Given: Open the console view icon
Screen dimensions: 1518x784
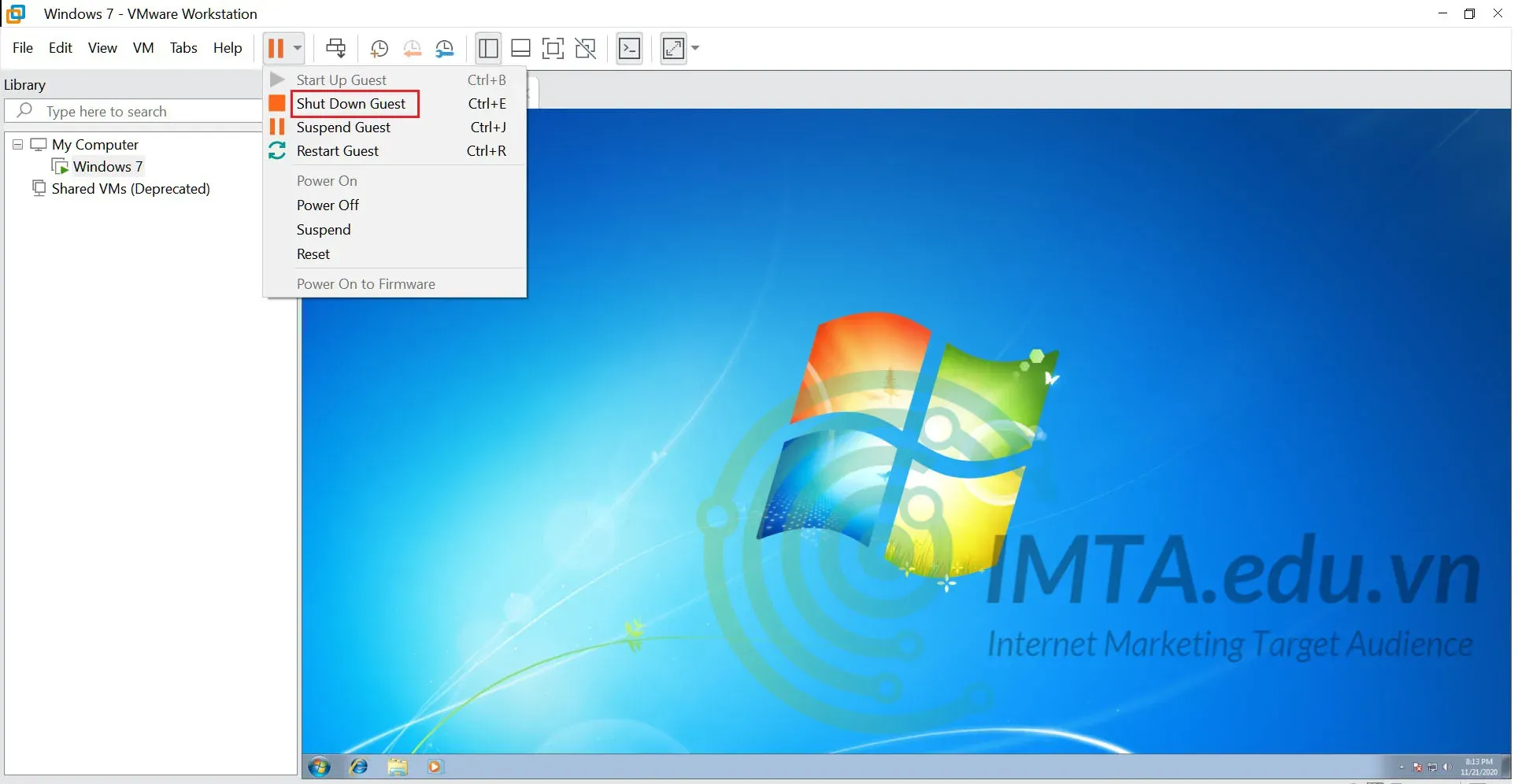Looking at the screenshot, I should [629, 48].
